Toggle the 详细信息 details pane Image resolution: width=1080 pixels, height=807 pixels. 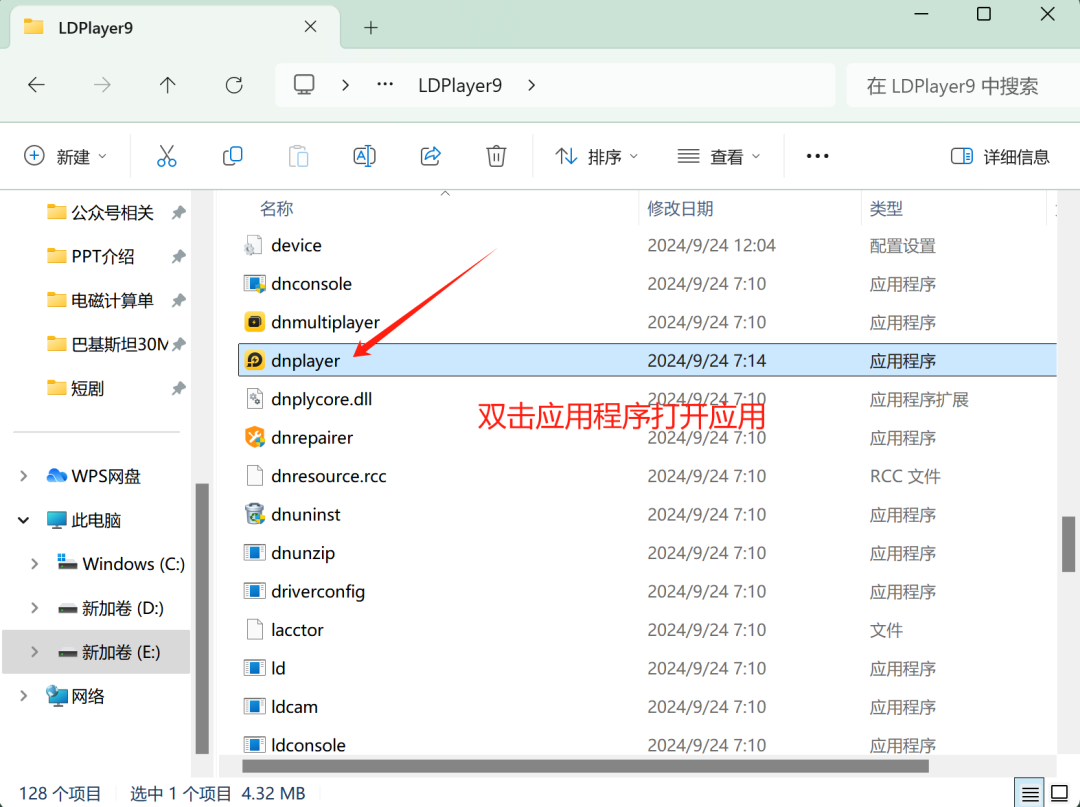coord(1000,156)
